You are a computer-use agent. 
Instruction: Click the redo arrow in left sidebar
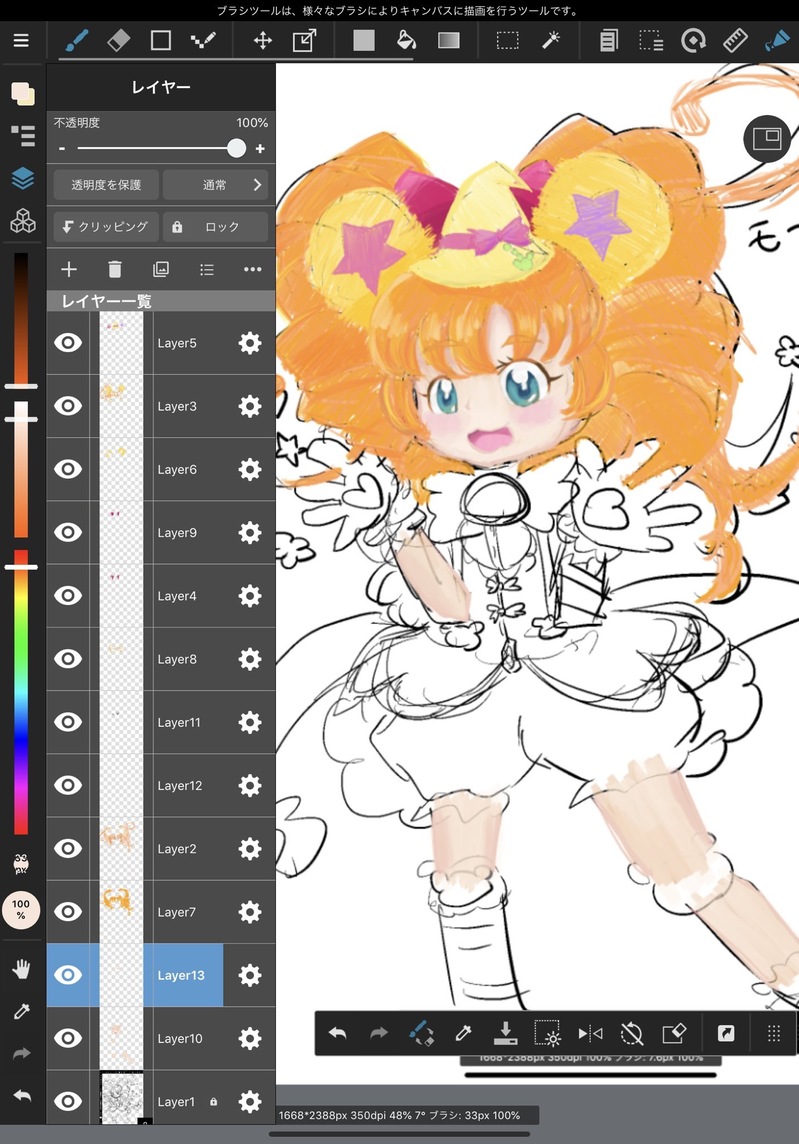coord(22,1054)
